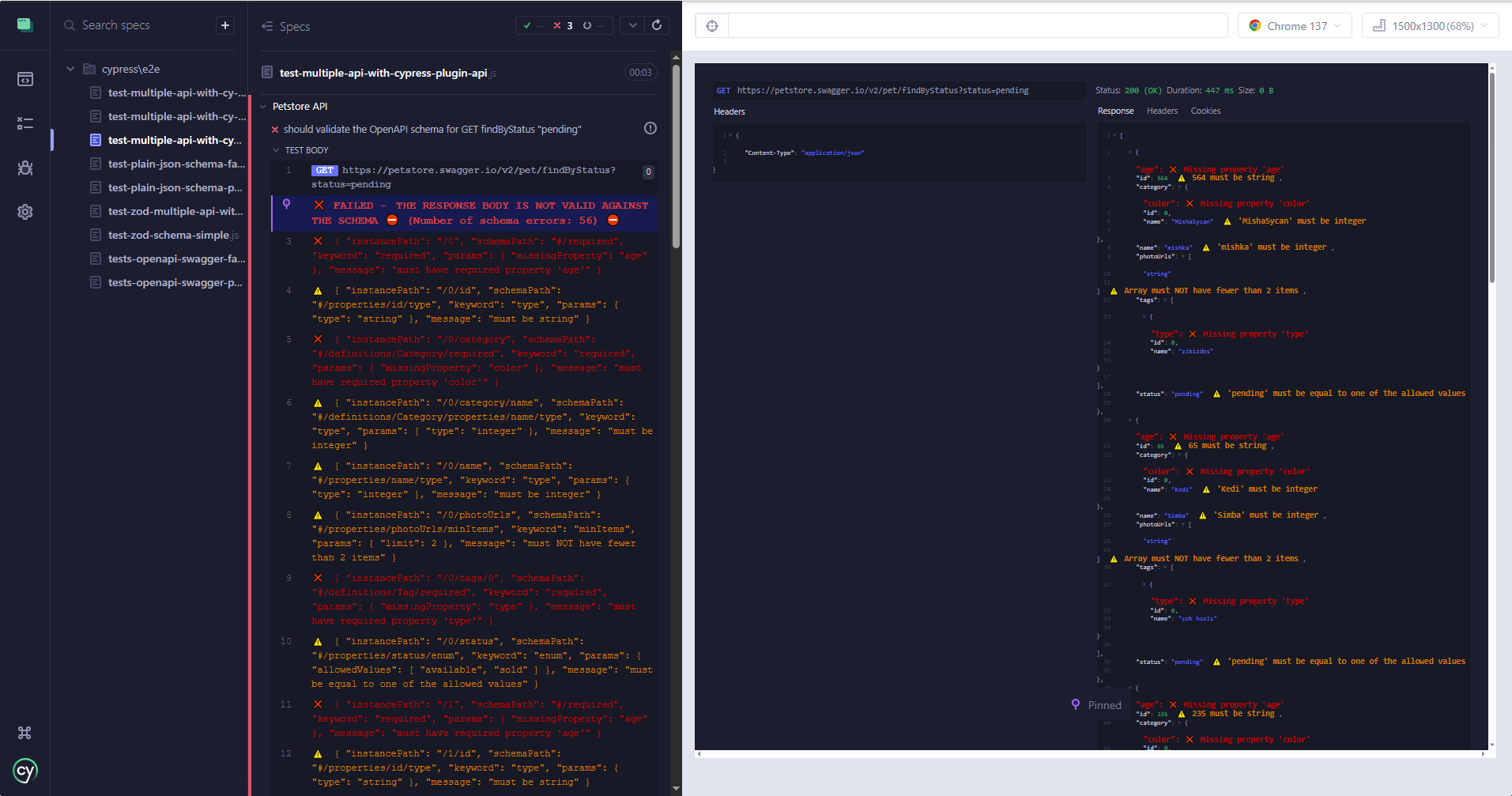Screen dimensions: 1512x796
Task: Click the Headers label in request panel
Action: click(x=730, y=111)
